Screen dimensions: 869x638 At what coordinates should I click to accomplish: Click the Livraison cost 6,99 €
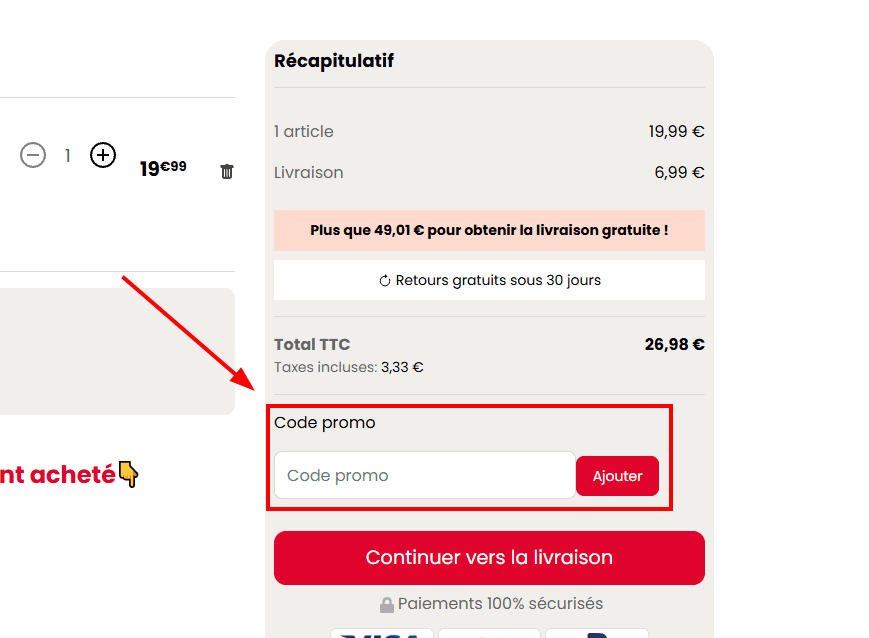click(679, 173)
